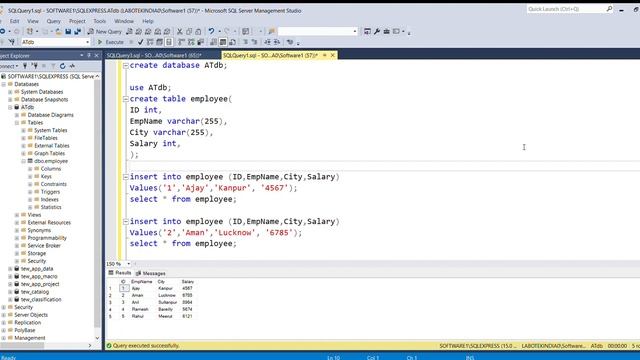Click the Kanpur cell in results grid
The width and height of the screenshot is (640, 360).
coord(165,289)
